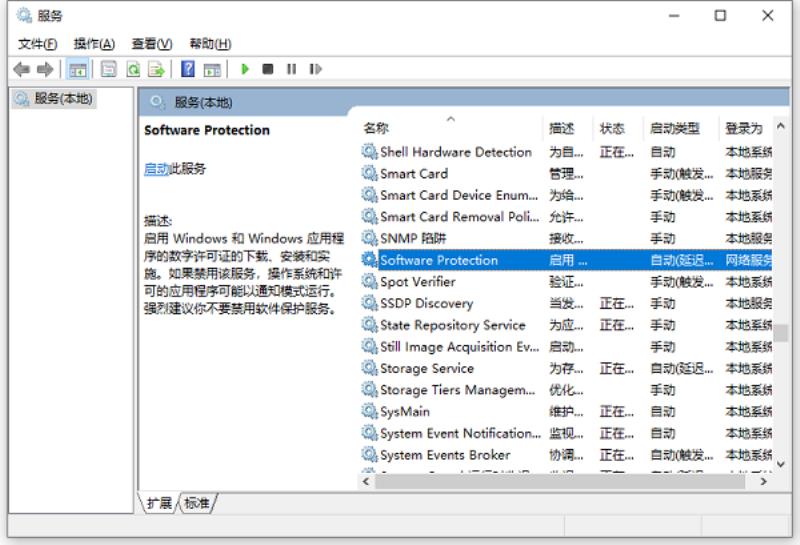Image resolution: width=800 pixels, height=545 pixels.
Task: Click the Software Protection heading in detail pane
Action: pyautogui.click(x=207, y=130)
